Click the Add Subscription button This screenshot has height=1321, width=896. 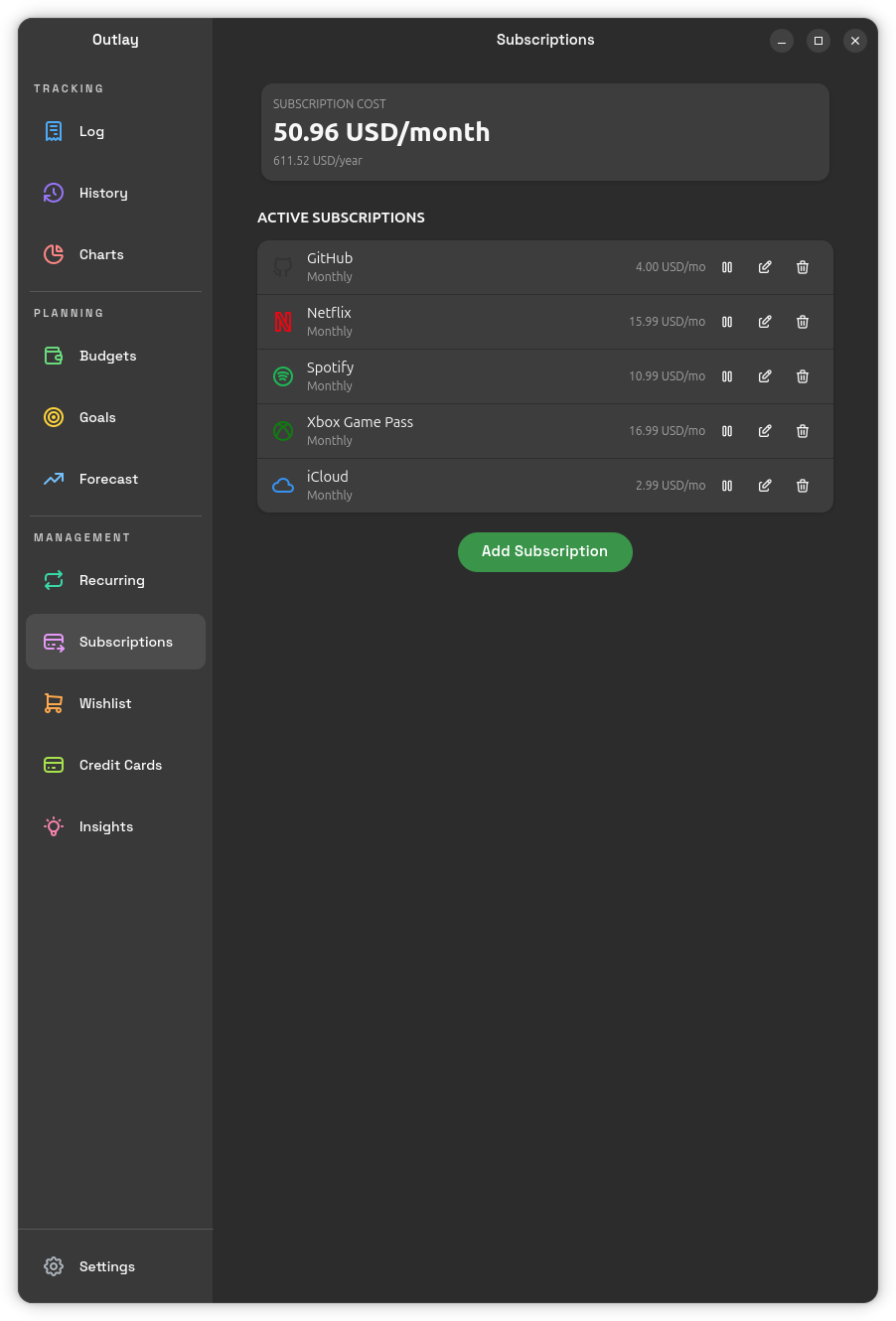tap(544, 552)
